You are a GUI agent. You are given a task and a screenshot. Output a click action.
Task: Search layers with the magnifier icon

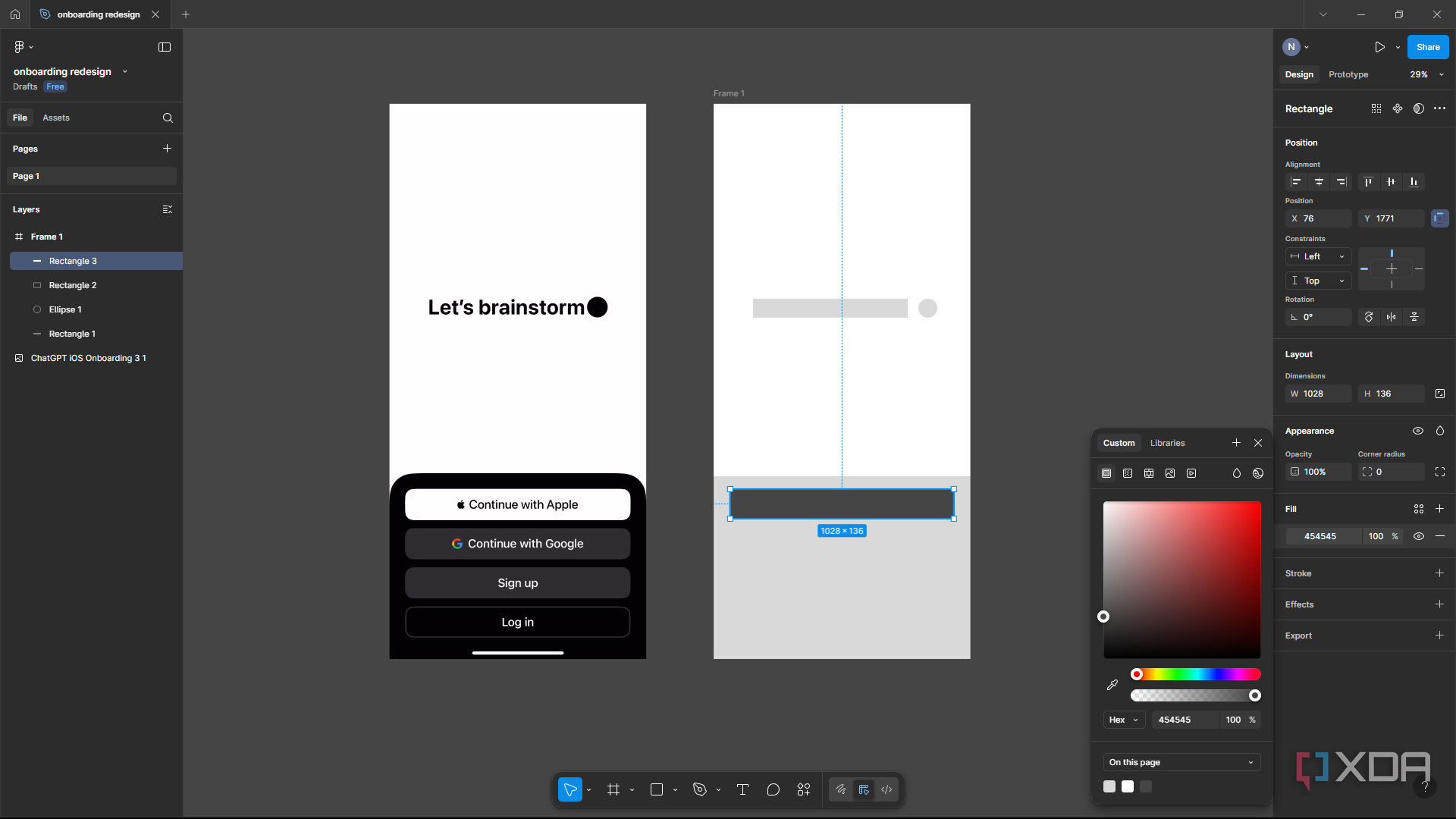click(168, 118)
